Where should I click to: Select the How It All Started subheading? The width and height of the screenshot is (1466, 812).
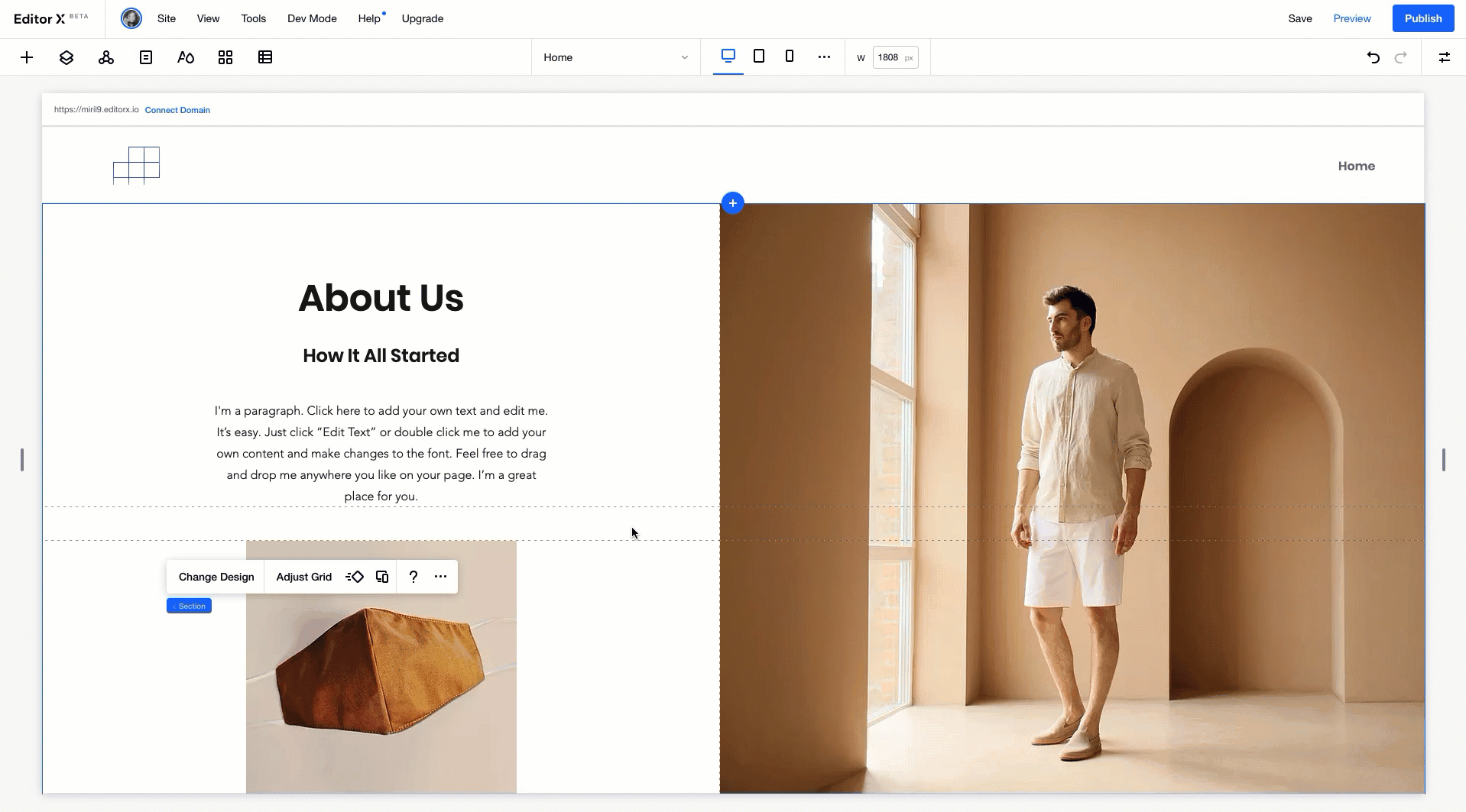tap(381, 355)
